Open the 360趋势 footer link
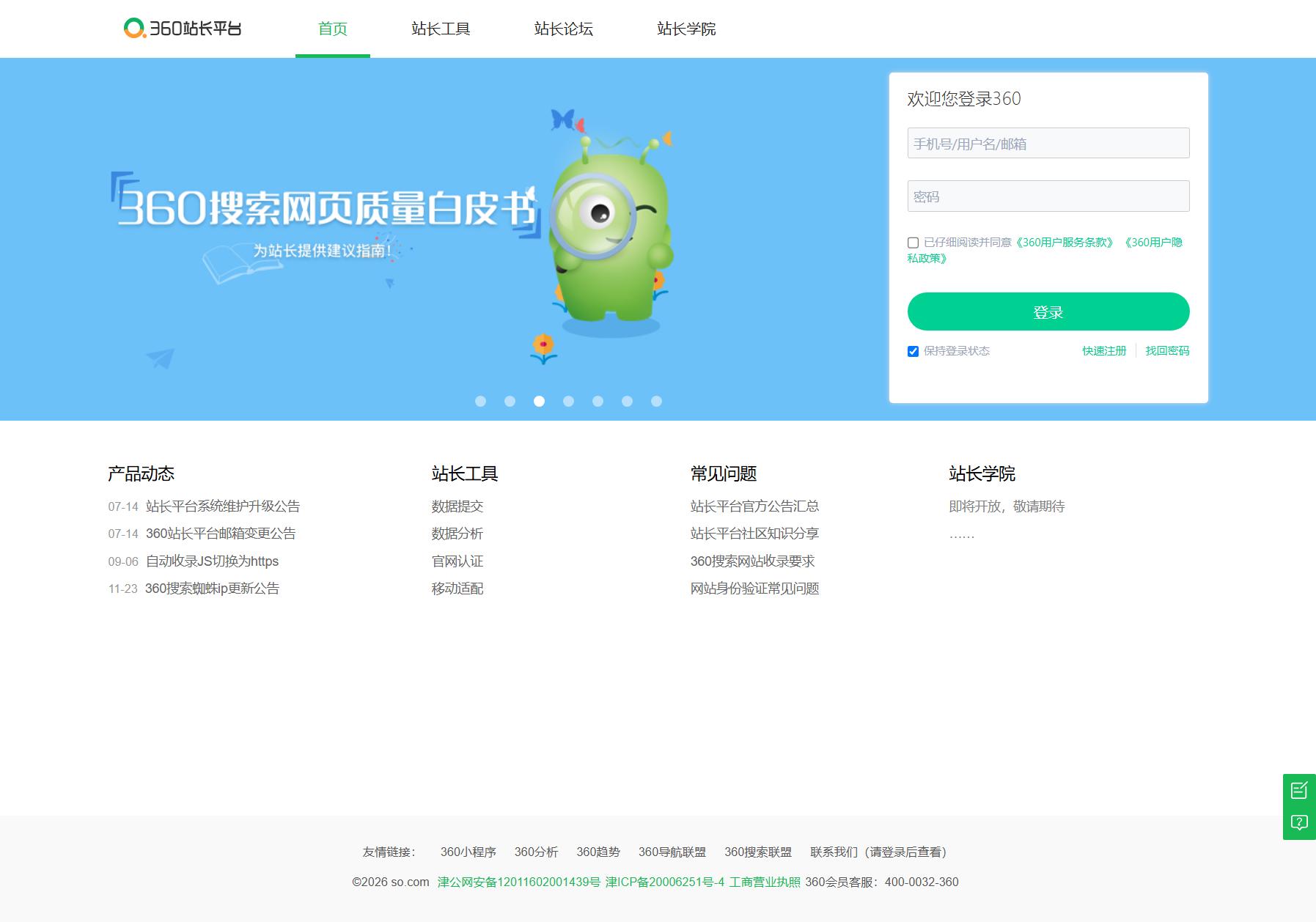 click(x=598, y=852)
